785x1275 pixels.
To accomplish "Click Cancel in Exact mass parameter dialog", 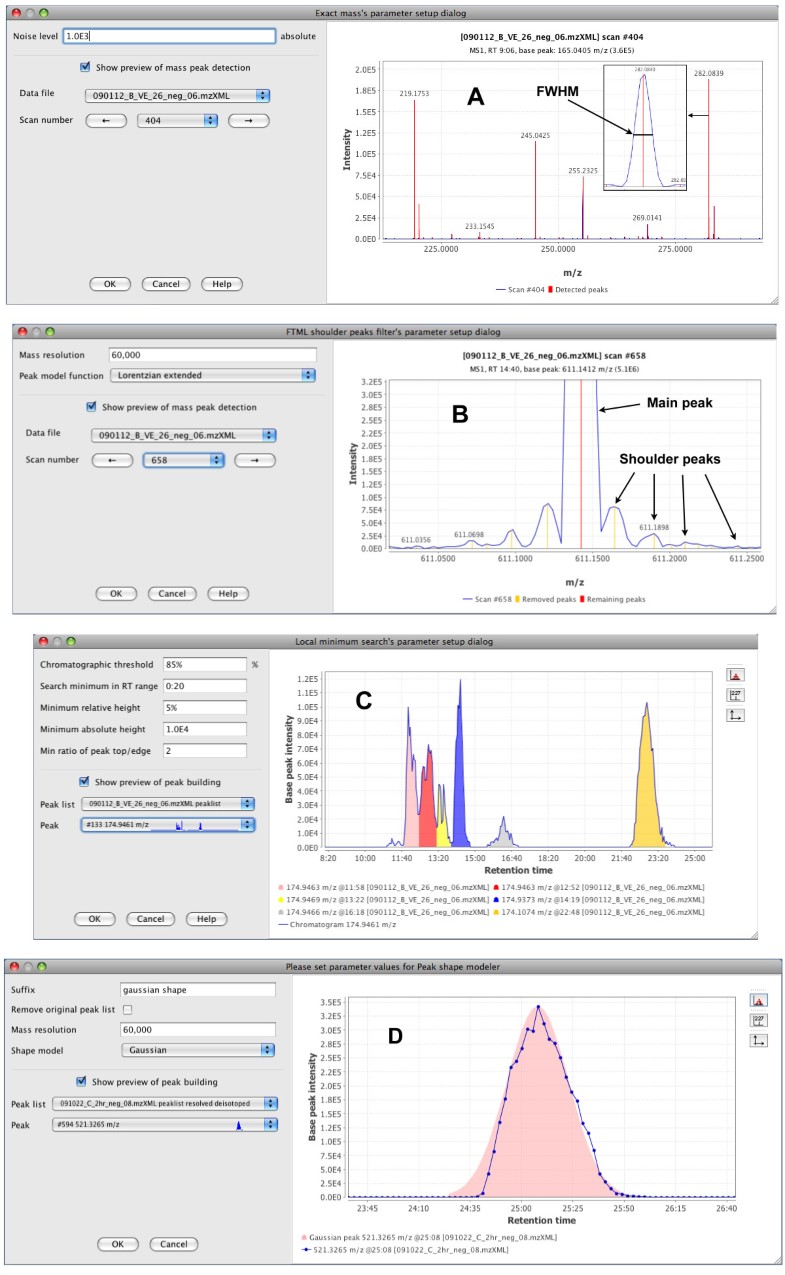I will click(166, 284).
